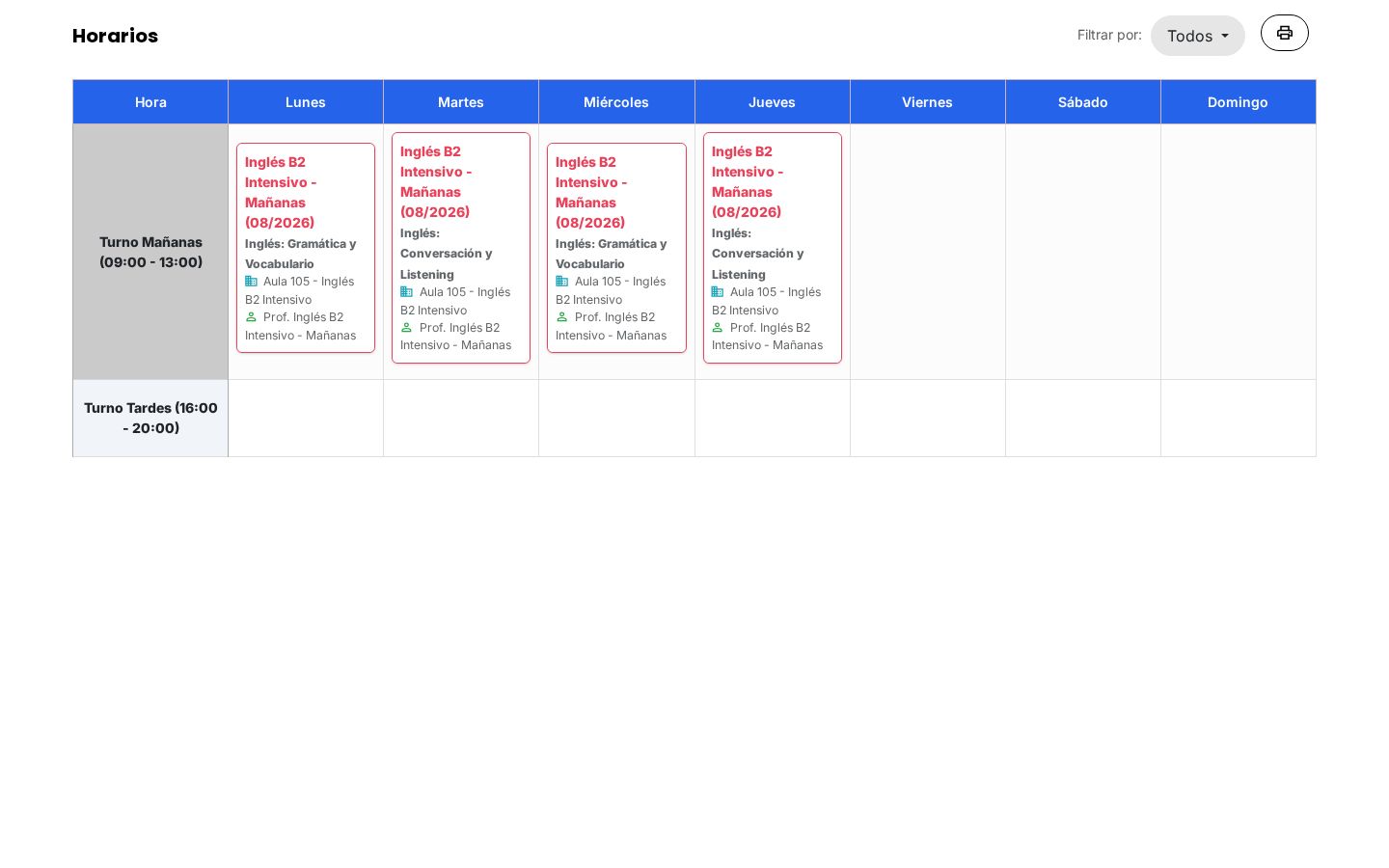Click Conversación y Listening subject in Jueves card
This screenshot has width=1389, height=868.
758,254
